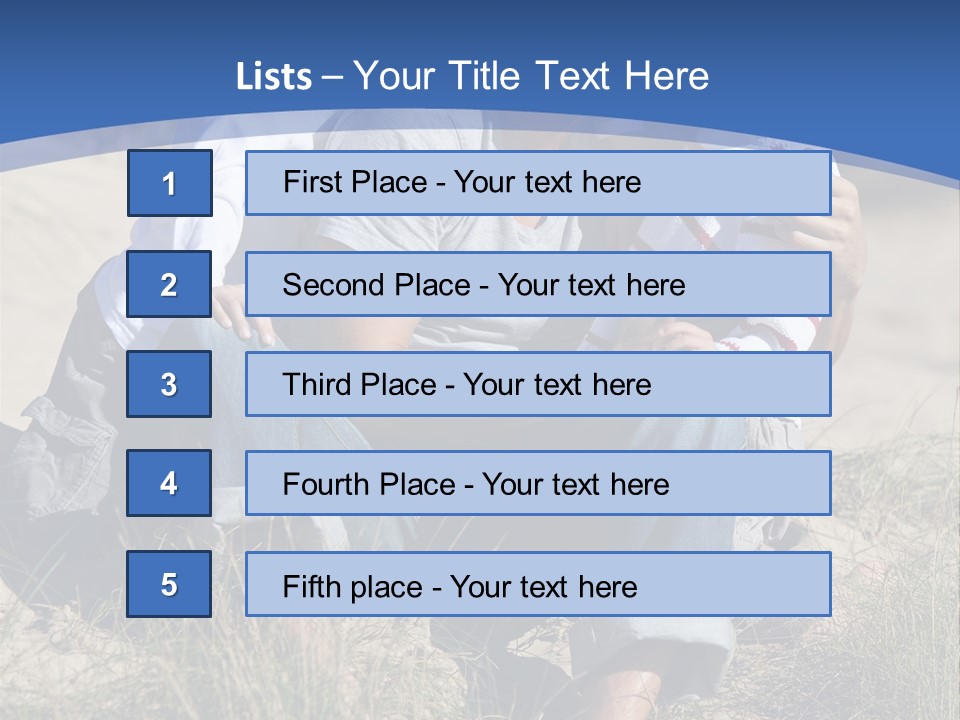
Task: Select the number 2 box
Action: [169, 284]
